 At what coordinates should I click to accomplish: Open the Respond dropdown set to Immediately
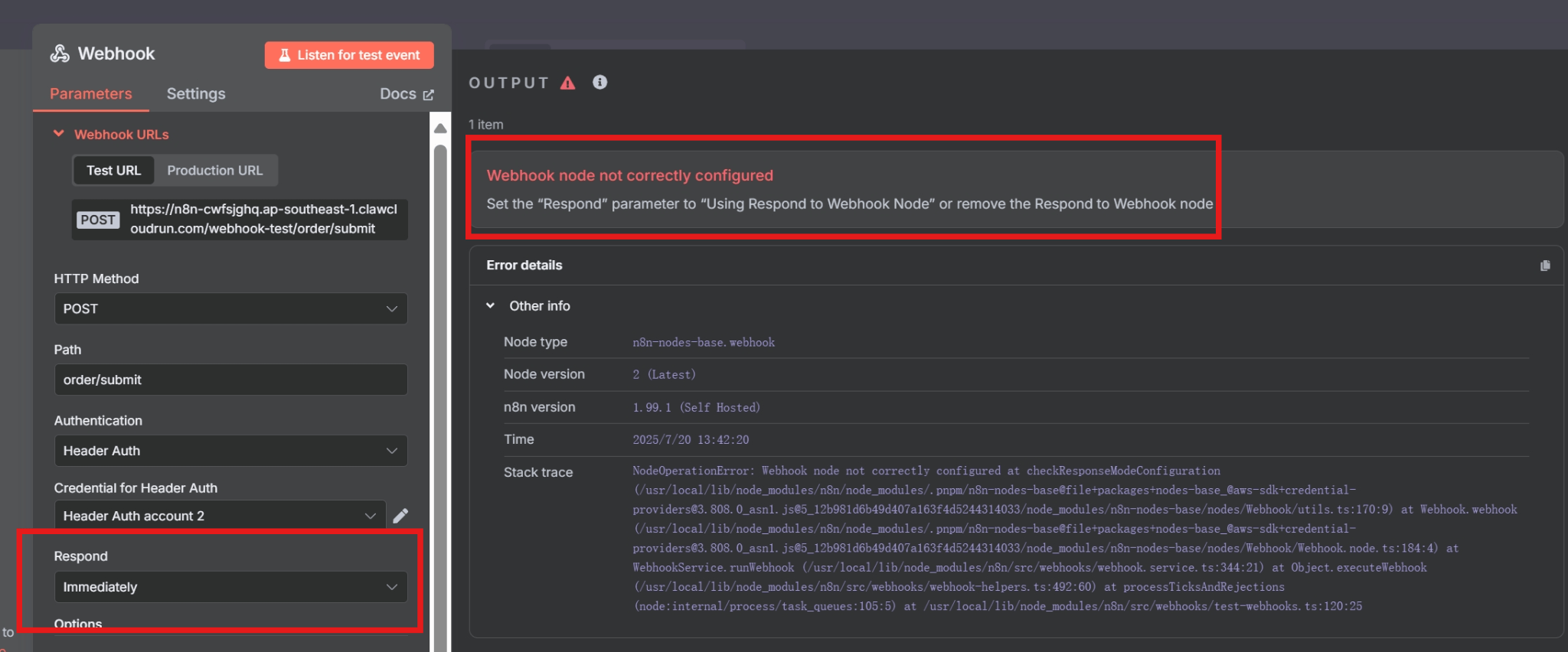(x=230, y=587)
